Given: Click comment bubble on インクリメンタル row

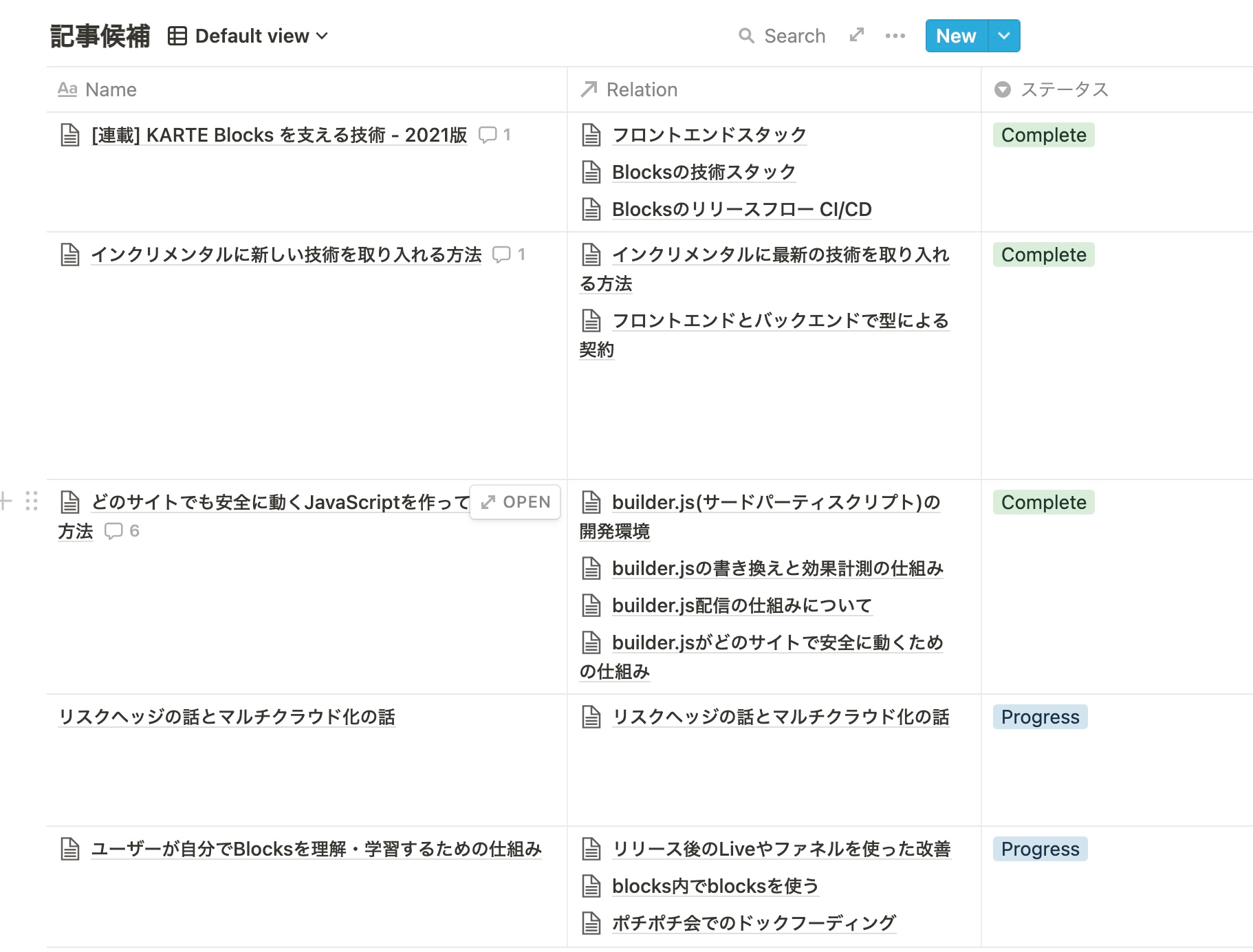Looking at the screenshot, I should 508,255.
